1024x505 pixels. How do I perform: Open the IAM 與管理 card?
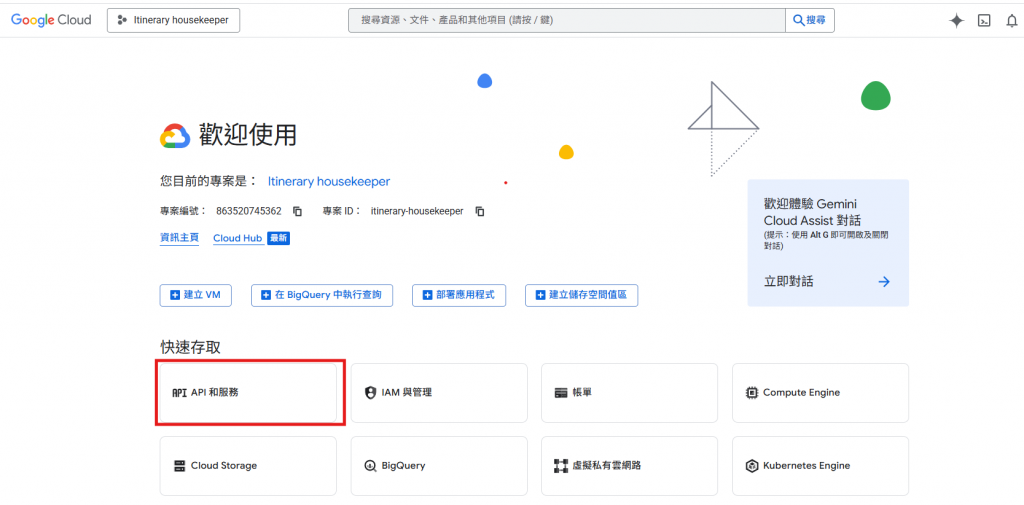click(439, 393)
